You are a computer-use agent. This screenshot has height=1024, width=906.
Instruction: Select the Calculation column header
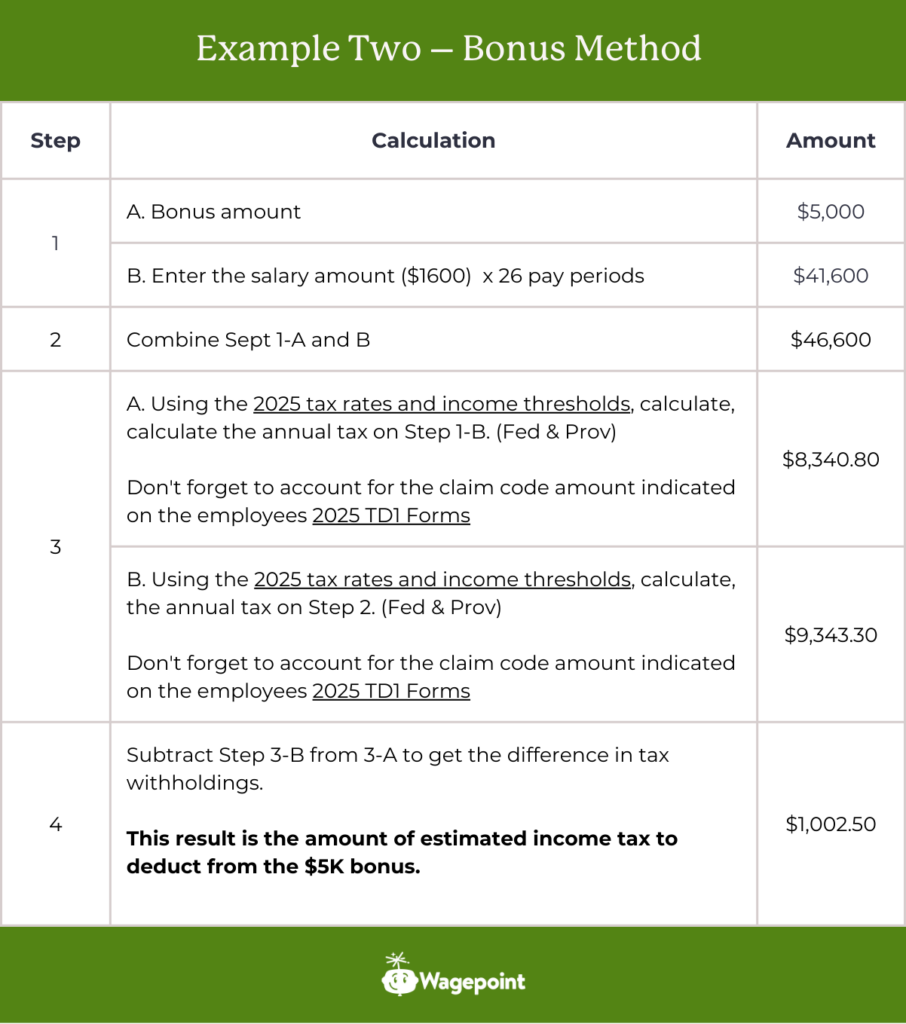(433, 141)
